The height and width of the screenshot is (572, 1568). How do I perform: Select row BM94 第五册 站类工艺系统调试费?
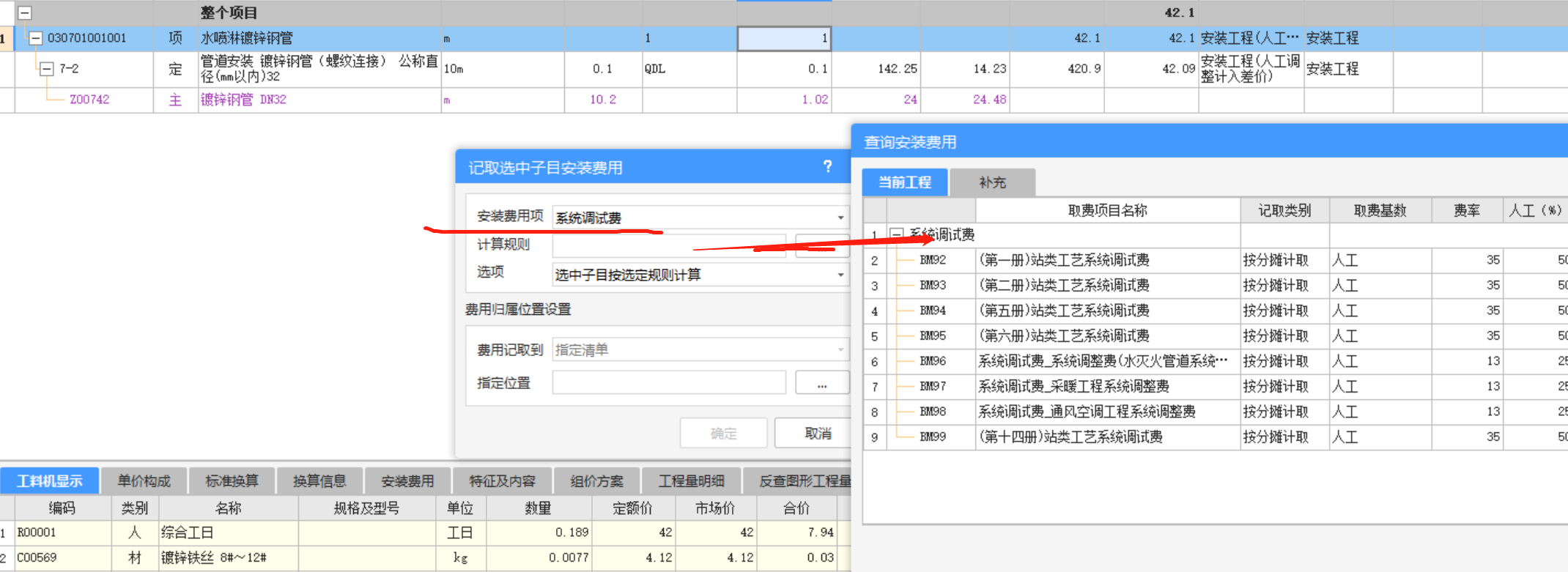(x=1215, y=311)
